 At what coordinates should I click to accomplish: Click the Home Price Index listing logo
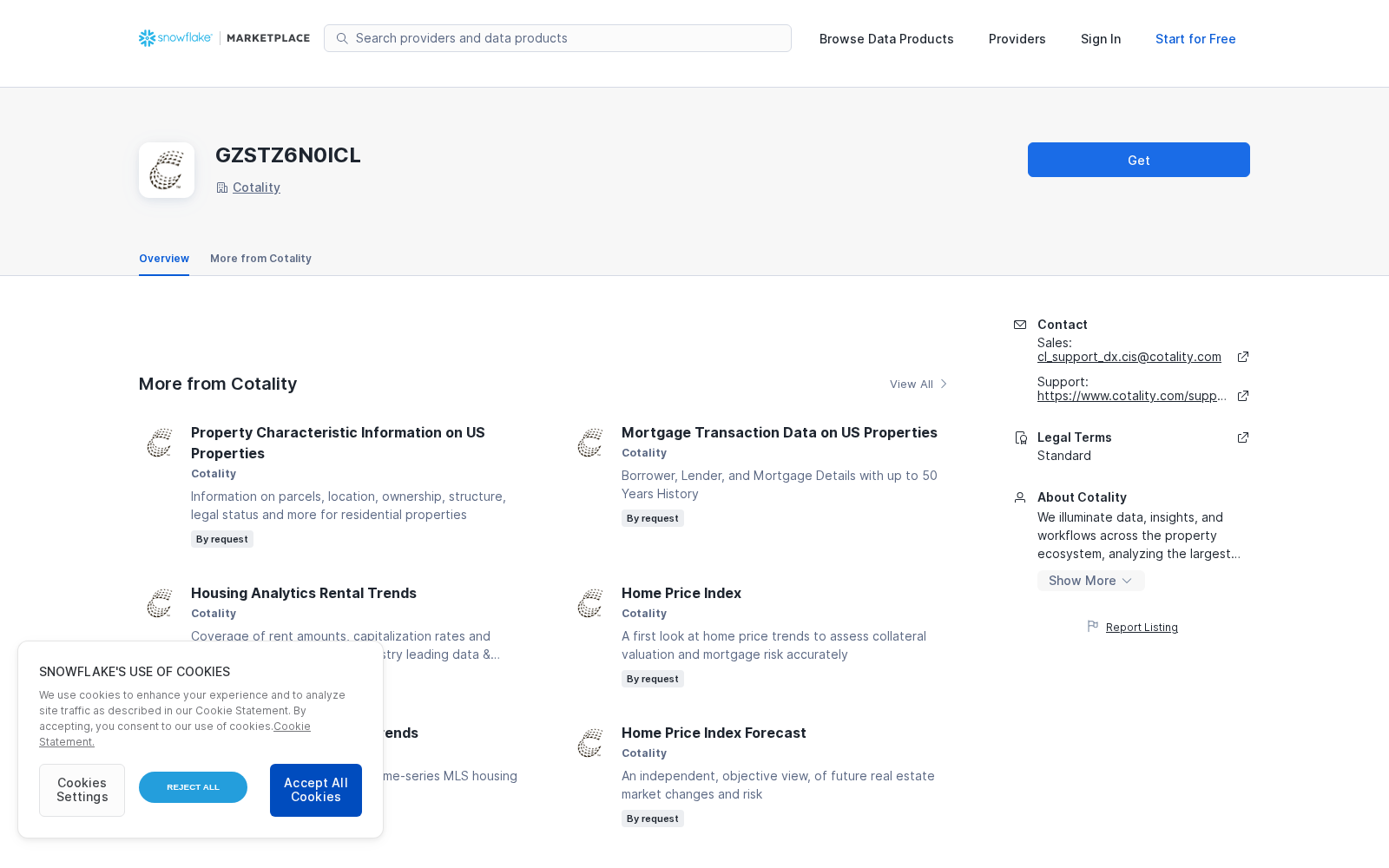click(x=590, y=603)
